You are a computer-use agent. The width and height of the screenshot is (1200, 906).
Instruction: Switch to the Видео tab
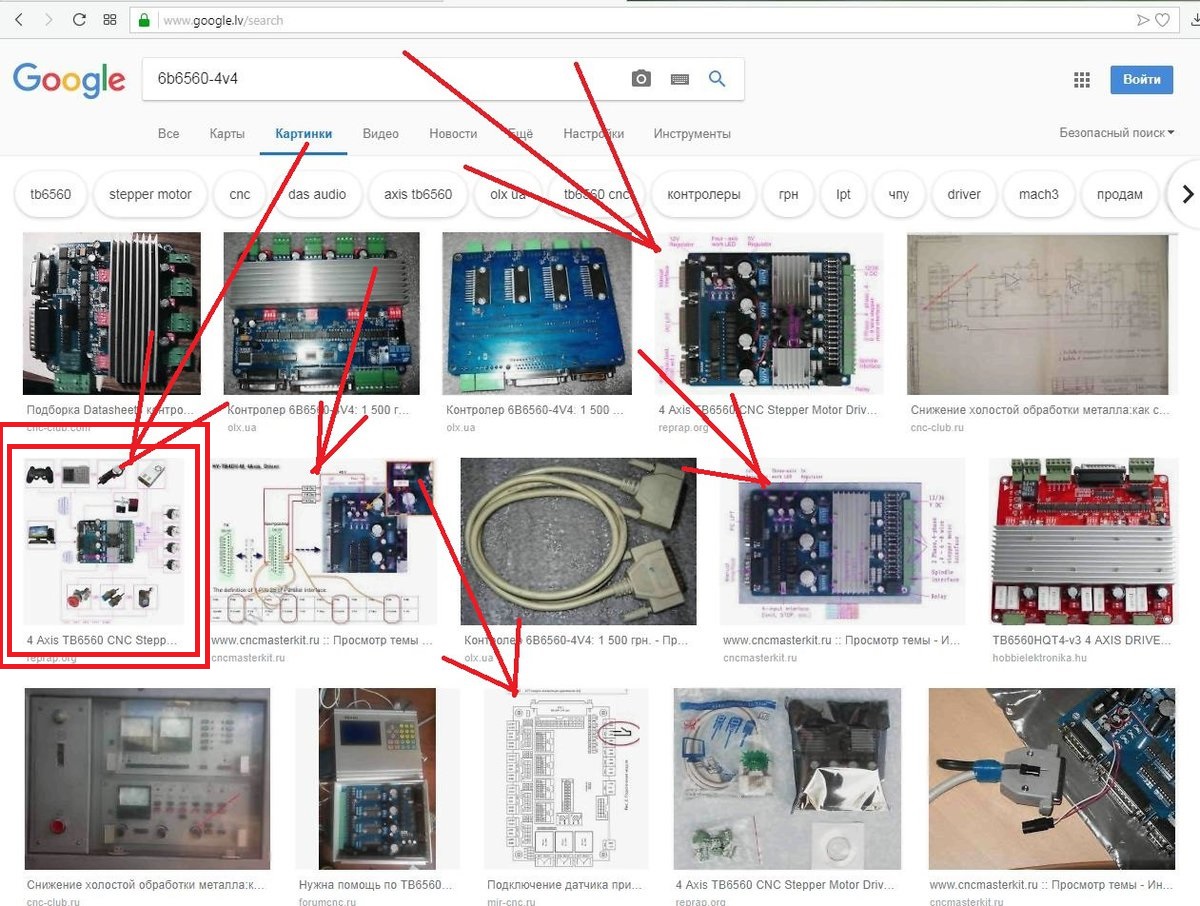click(380, 133)
